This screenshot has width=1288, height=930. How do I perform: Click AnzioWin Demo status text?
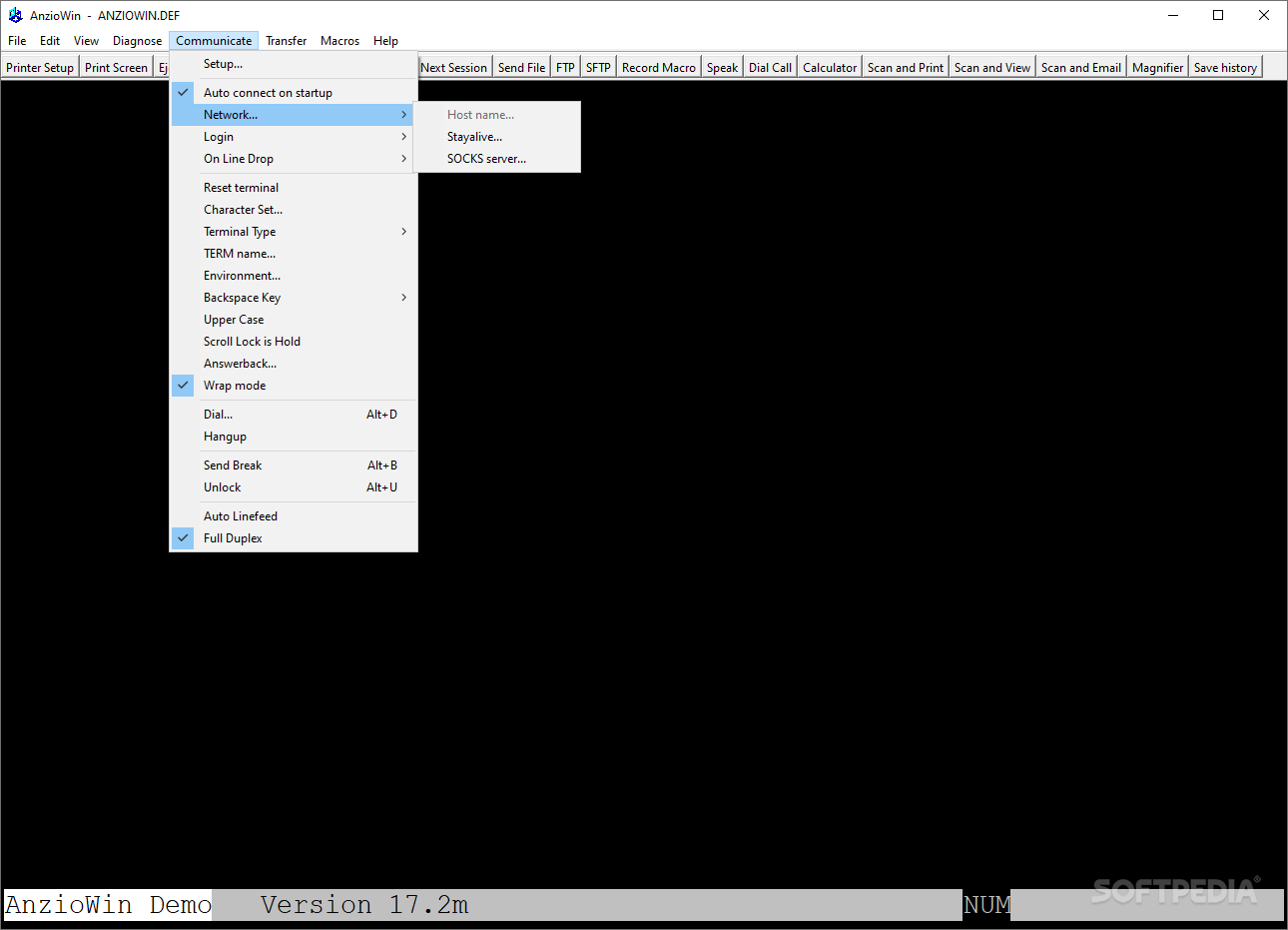click(x=108, y=905)
